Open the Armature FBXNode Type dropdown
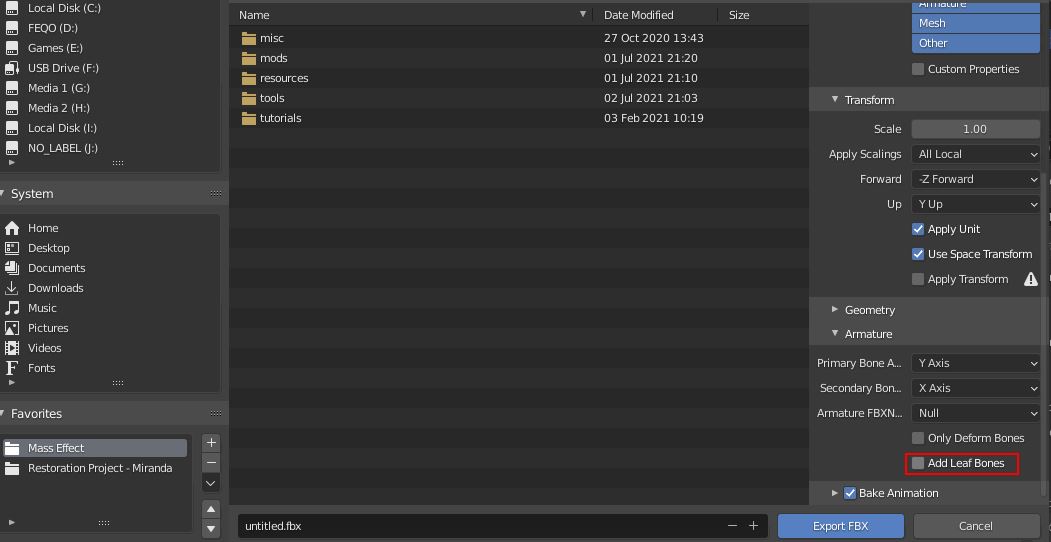This screenshot has width=1051, height=542. click(x=976, y=413)
